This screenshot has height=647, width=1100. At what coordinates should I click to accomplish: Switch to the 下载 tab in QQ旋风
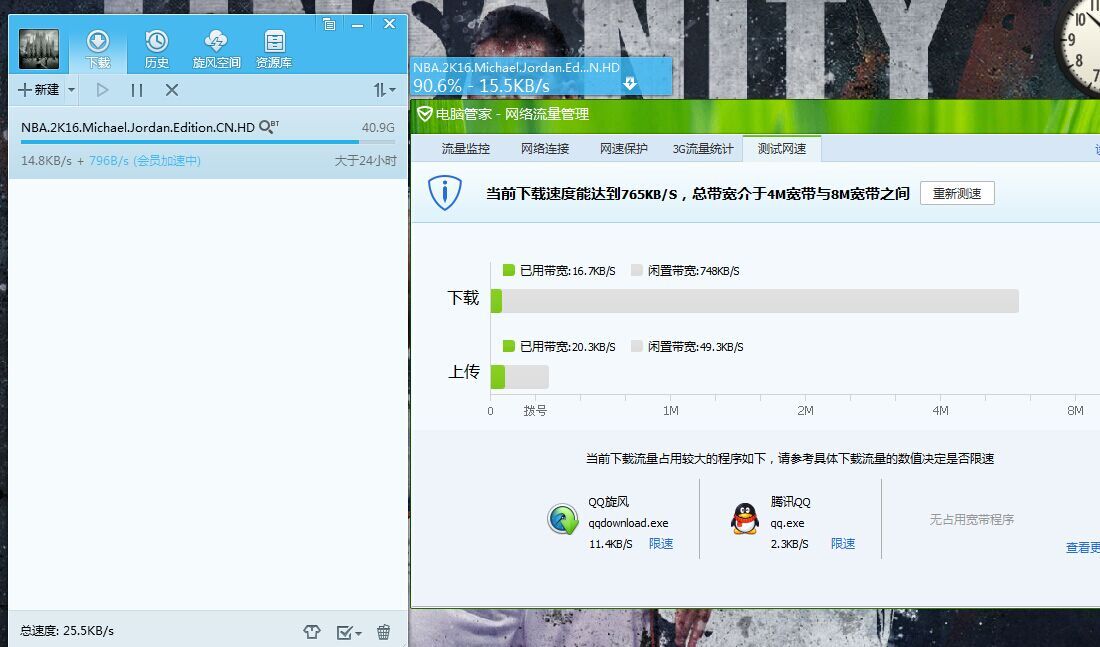[98, 49]
